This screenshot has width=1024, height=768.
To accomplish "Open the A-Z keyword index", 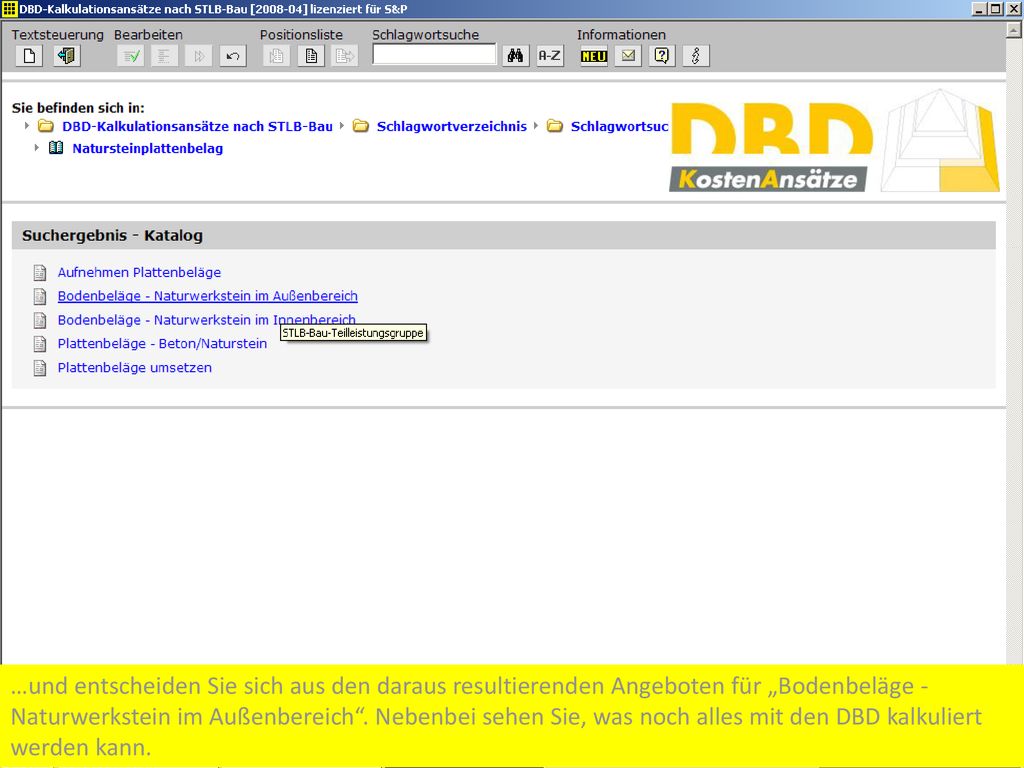I will point(549,56).
